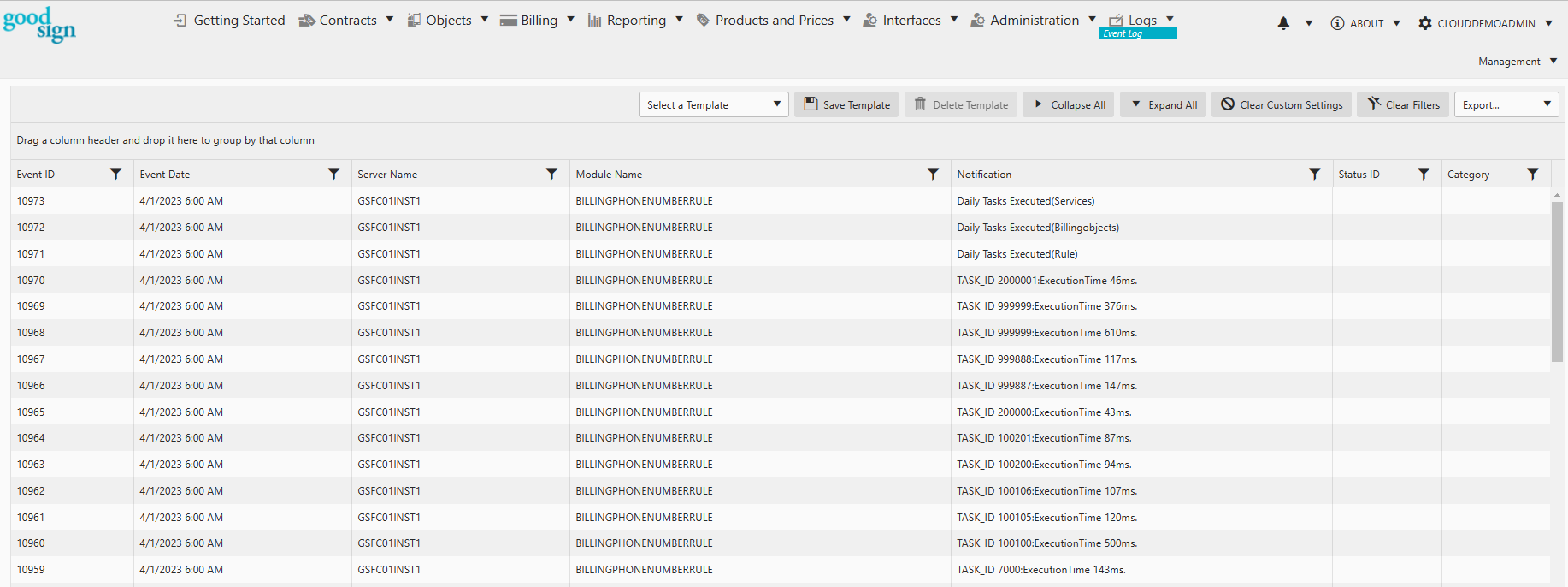The height and width of the screenshot is (587, 1568).
Task: Filter the Notification column
Action: point(1314,174)
